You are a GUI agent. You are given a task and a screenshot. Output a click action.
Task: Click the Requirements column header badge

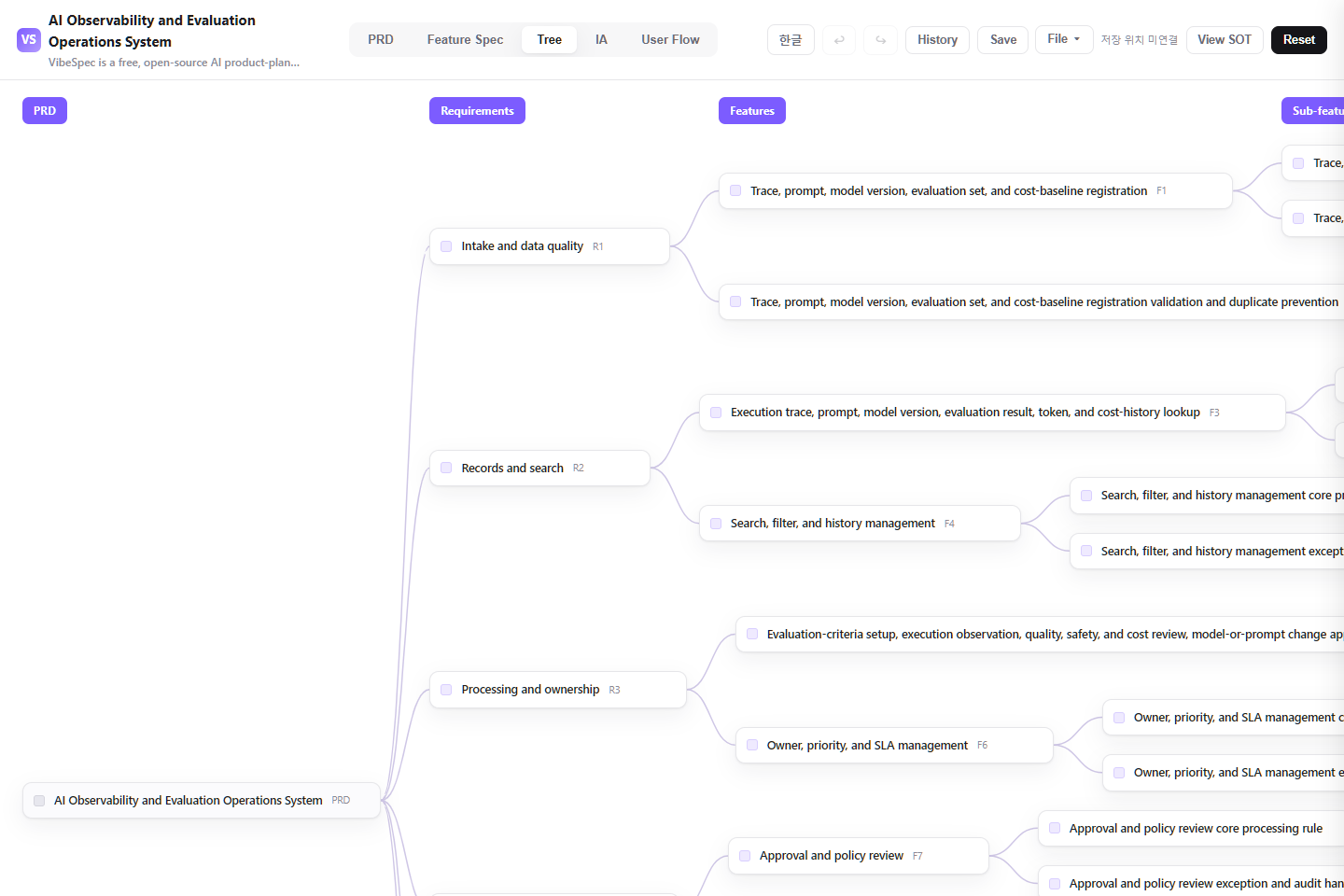click(x=477, y=111)
